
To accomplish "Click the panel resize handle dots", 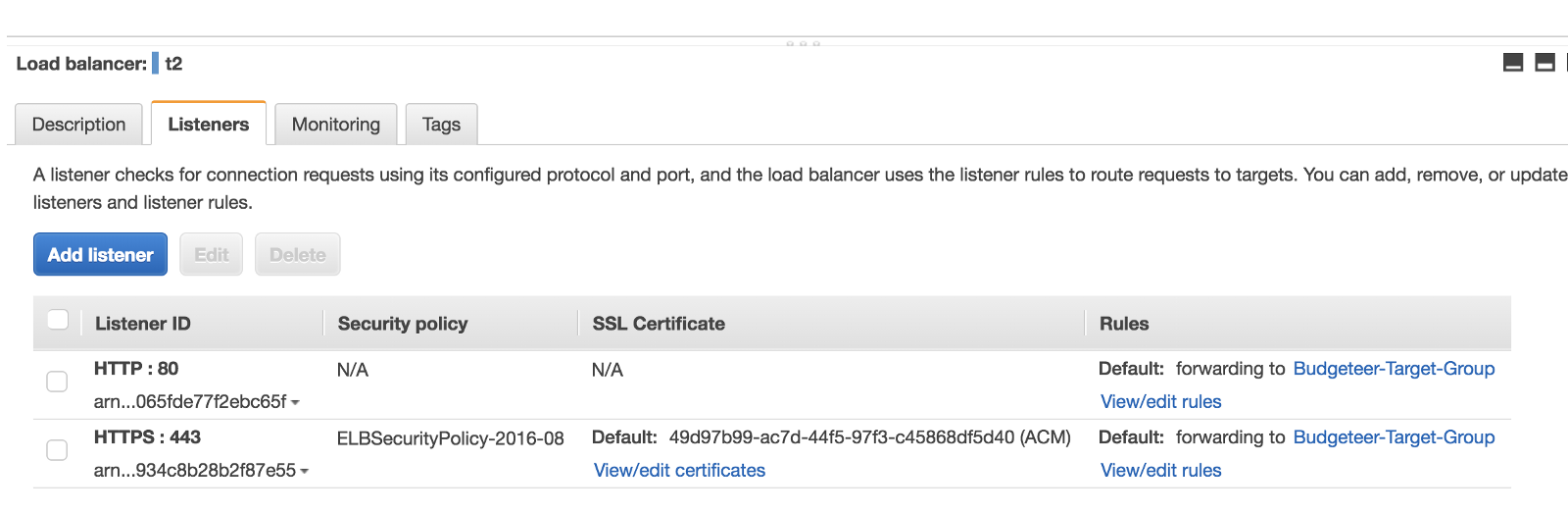I will pos(803,43).
